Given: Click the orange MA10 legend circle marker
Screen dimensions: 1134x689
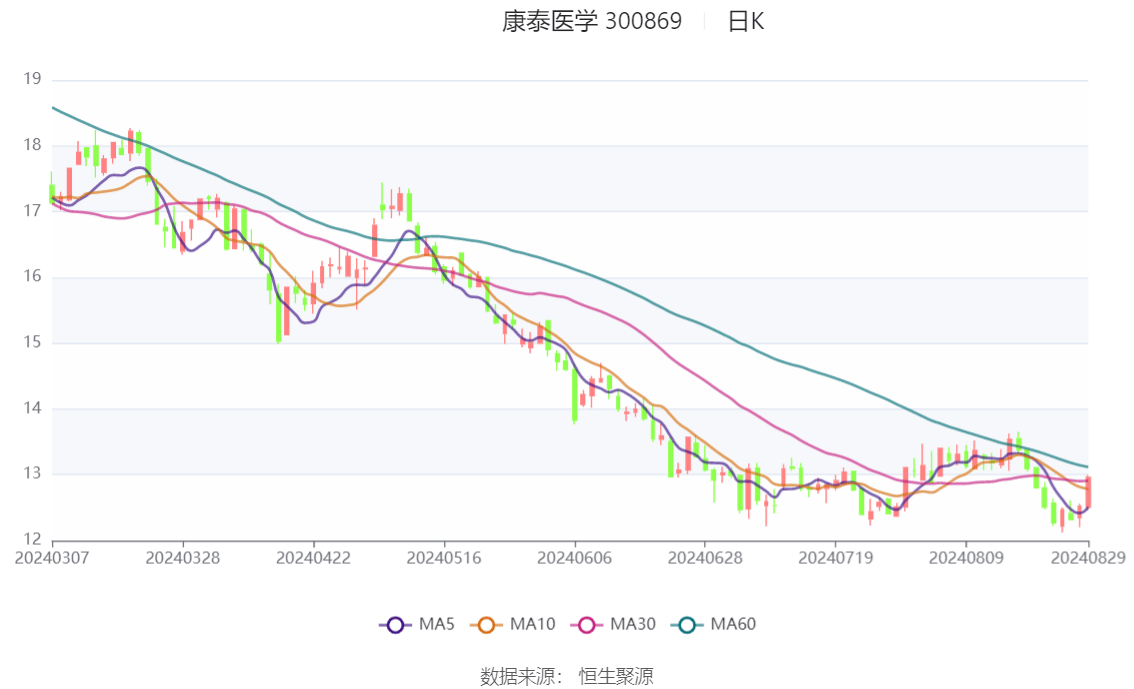Looking at the screenshot, I should (487, 625).
